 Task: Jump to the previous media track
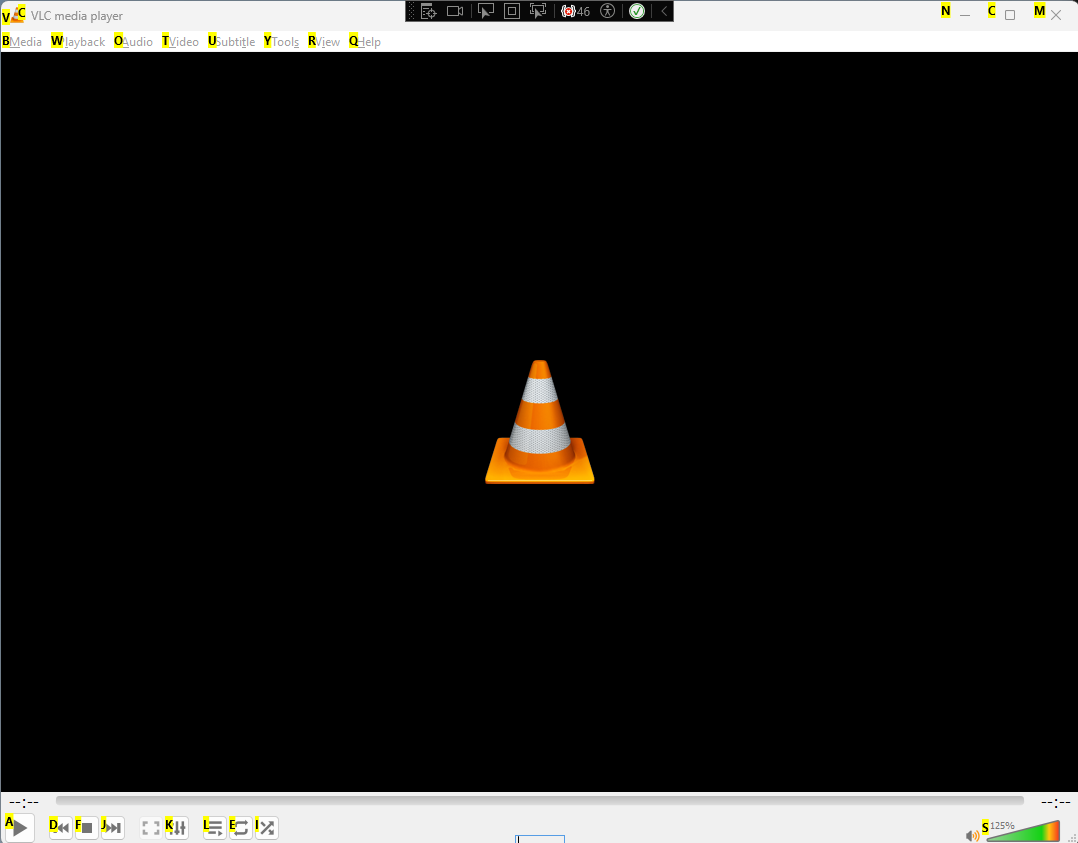60,828
